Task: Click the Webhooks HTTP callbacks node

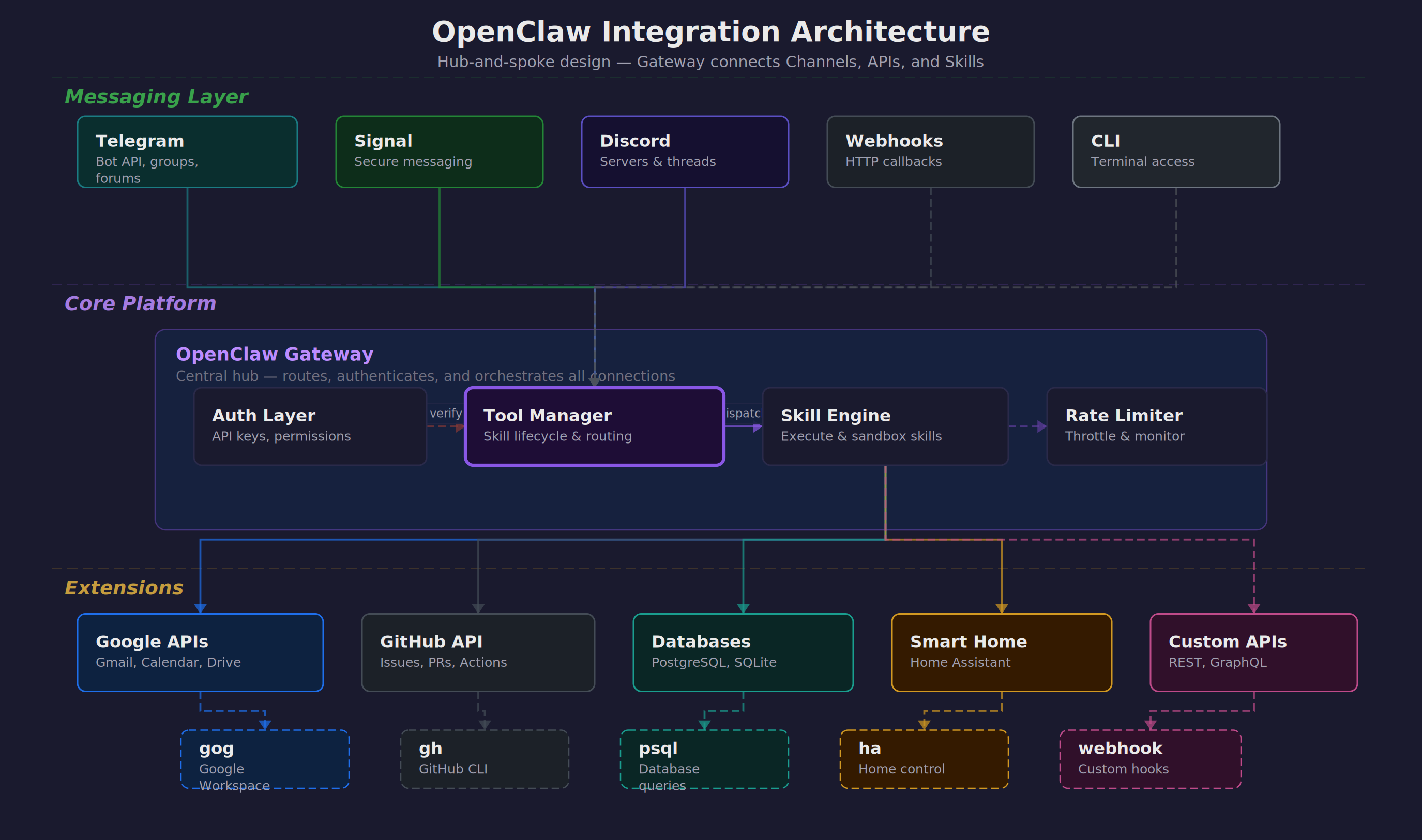Action: click(x=930, y=151)
